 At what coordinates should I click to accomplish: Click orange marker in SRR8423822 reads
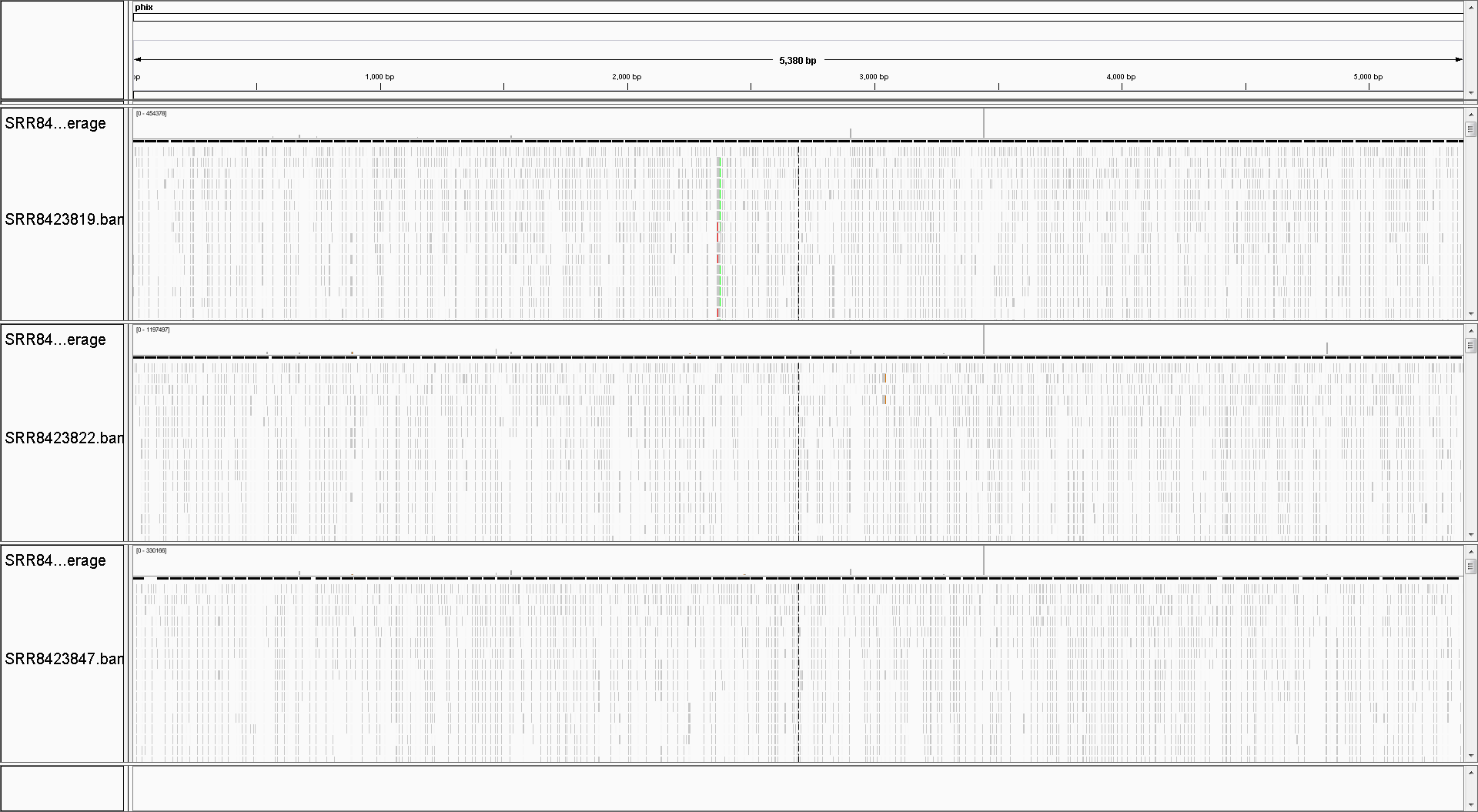pos(884,378)
